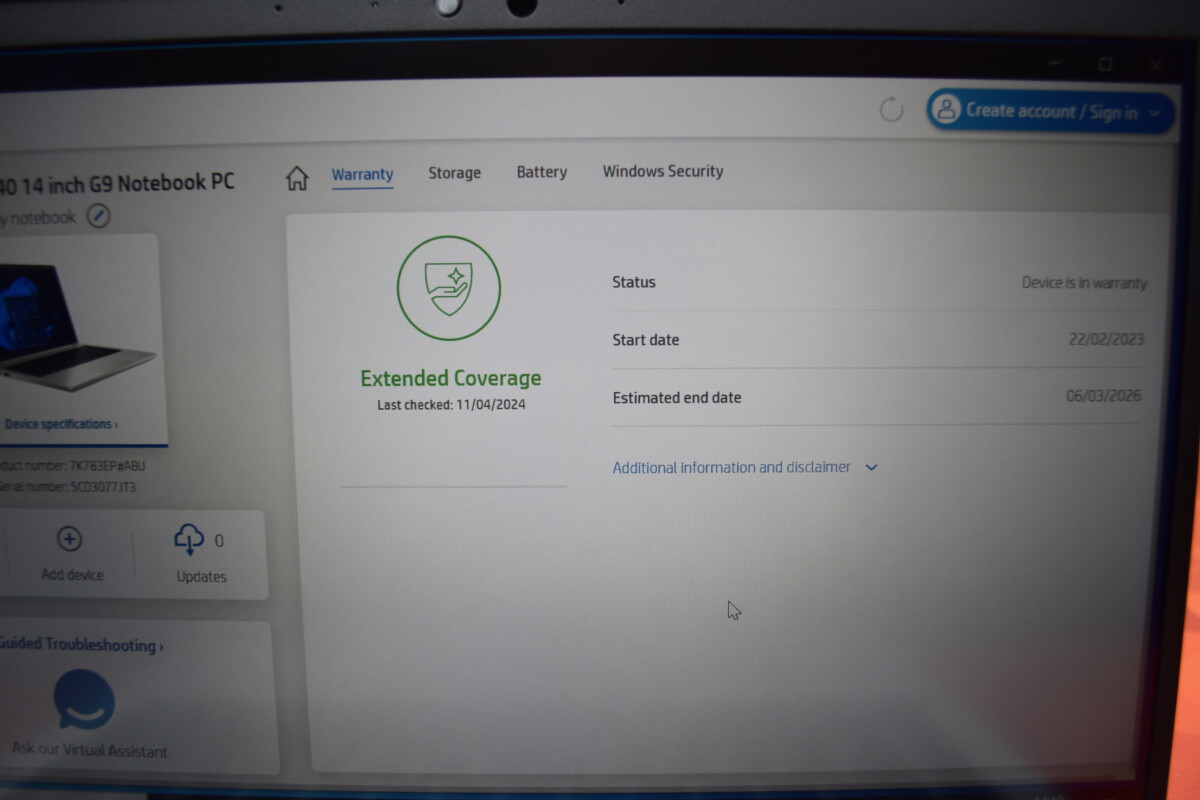Switch to the Storage tab
This screenshot has height=800, width=1200.
[x=454, y=173]
